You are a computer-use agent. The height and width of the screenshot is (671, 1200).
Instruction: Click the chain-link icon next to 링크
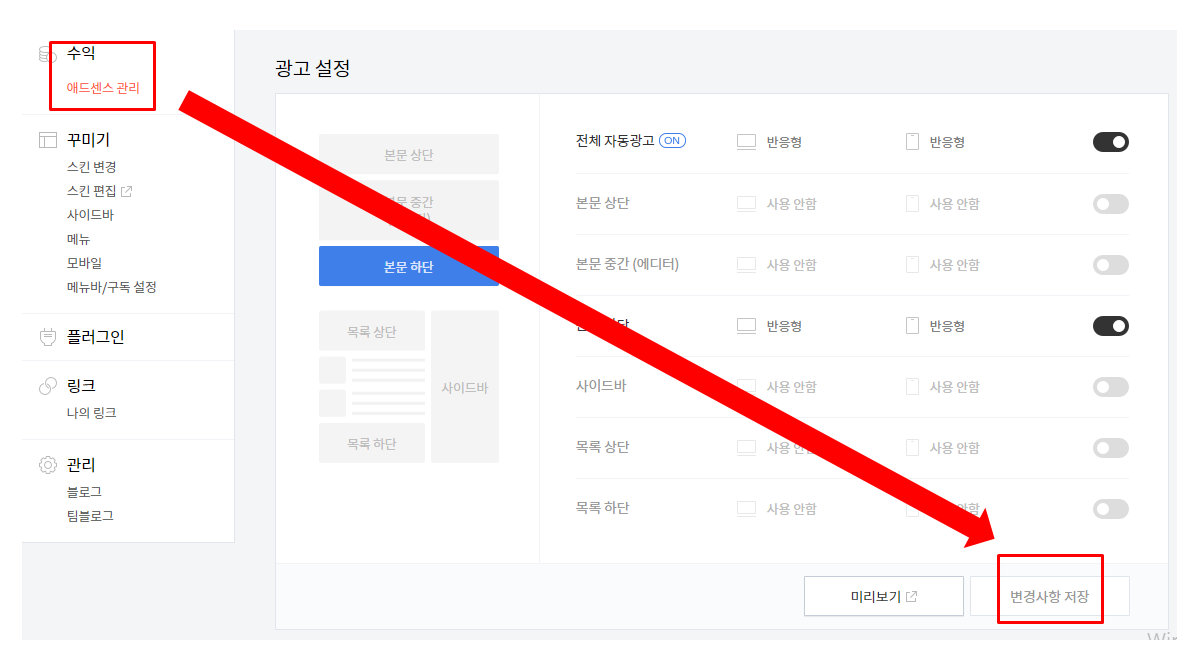coord(46,386)
